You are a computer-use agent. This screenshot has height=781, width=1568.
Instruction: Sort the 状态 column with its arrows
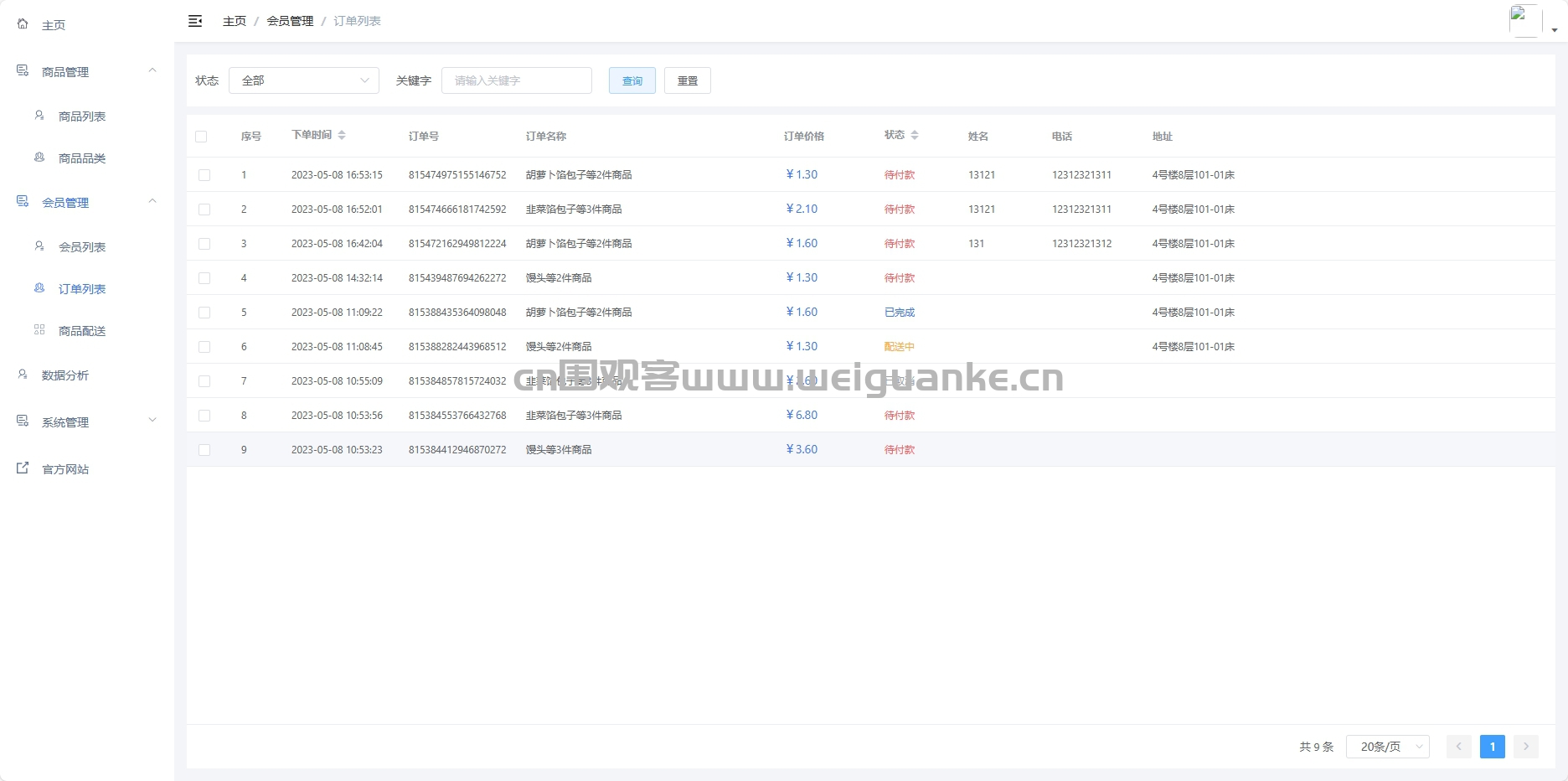[x=915, y=135]
